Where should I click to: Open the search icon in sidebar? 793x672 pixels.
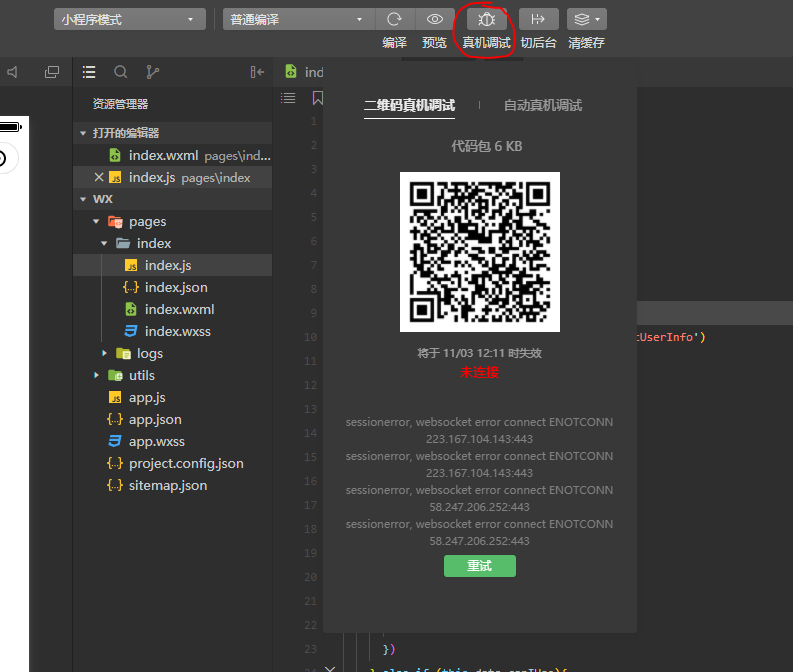120,72
